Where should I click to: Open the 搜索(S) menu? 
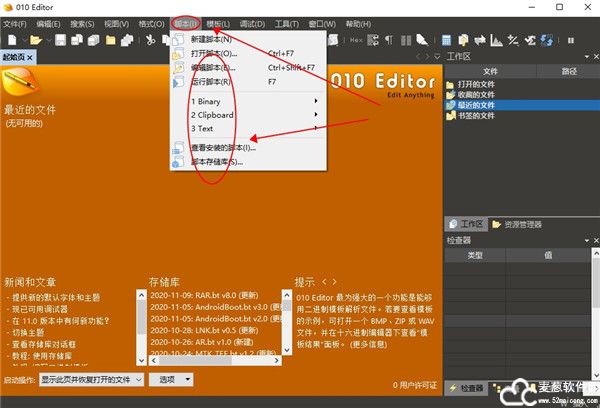point(82,24)
